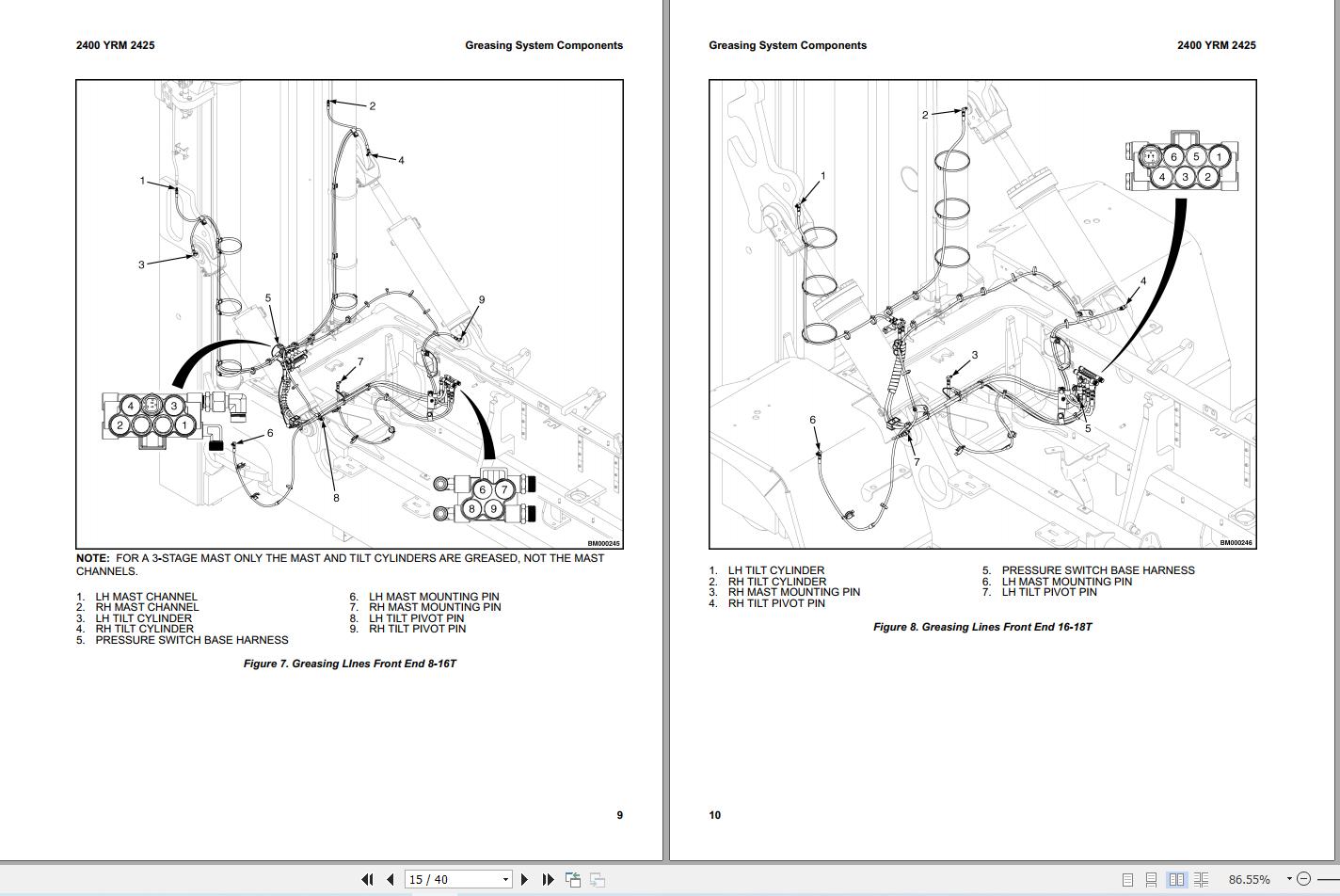The image size is (1340, 896).
Task: Open the page number dropdown arrow
Action: coord(505,879)
